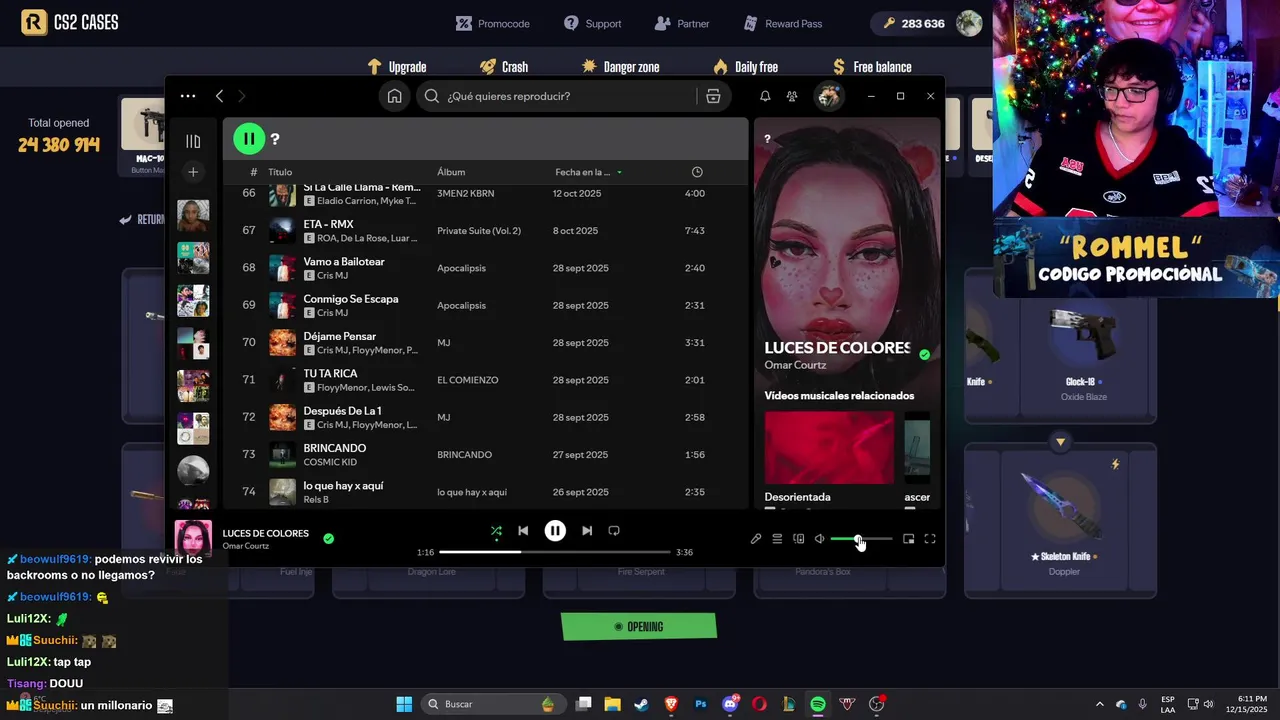Open Reward Pass on CS2 Cases header

(783, 23)
